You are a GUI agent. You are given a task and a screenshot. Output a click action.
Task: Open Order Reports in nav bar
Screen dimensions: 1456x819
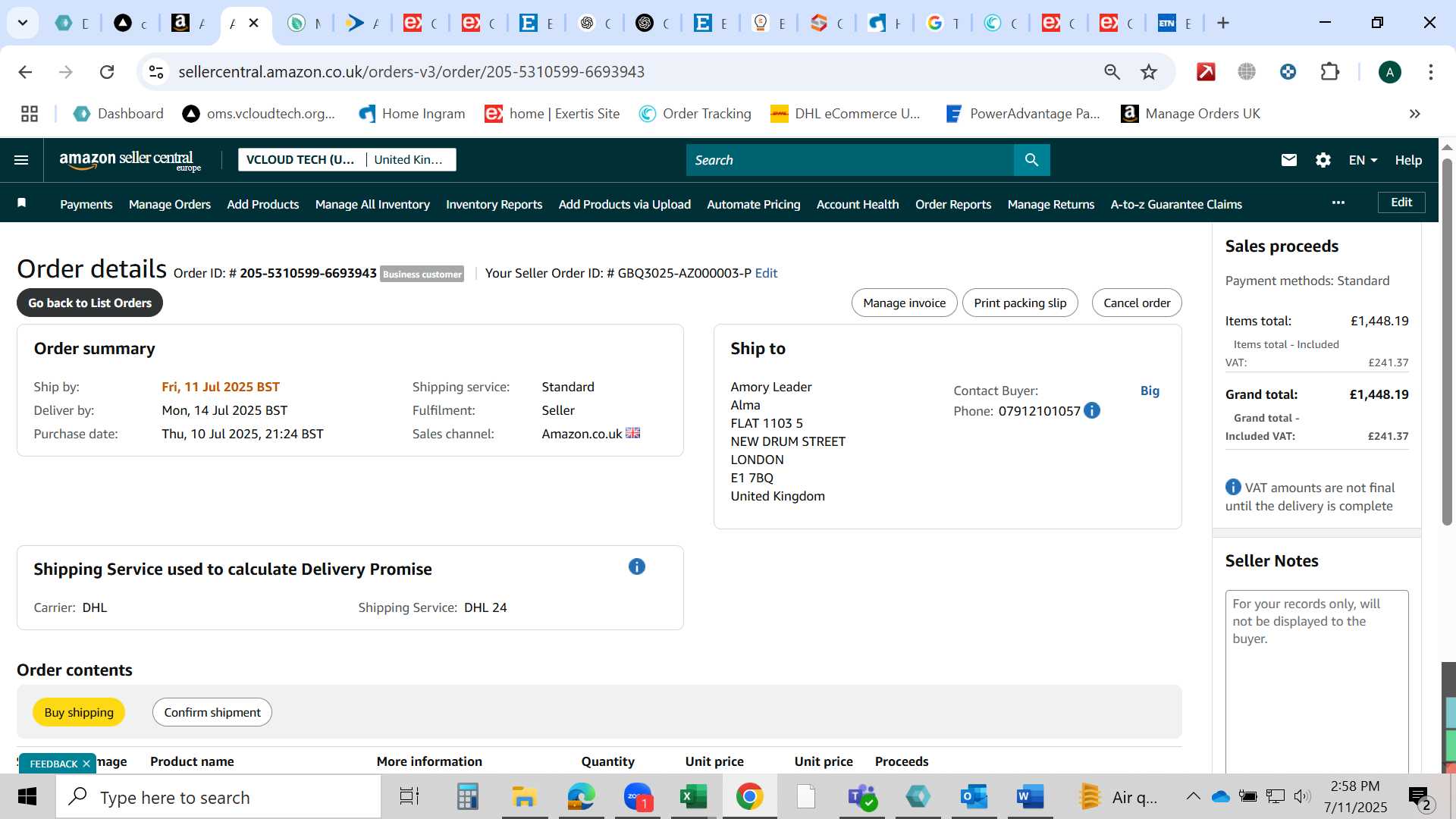953,204
